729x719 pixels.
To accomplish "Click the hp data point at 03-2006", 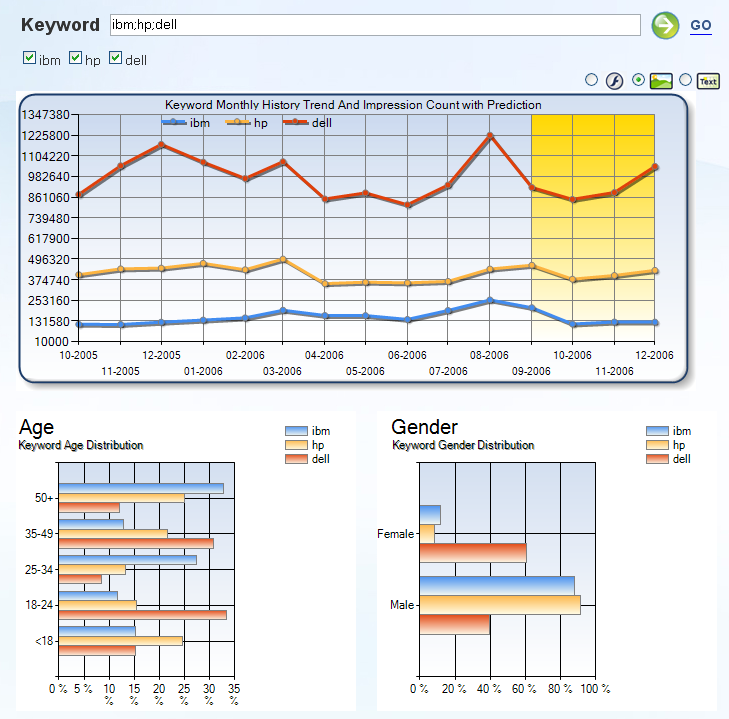I will point(283,260).
